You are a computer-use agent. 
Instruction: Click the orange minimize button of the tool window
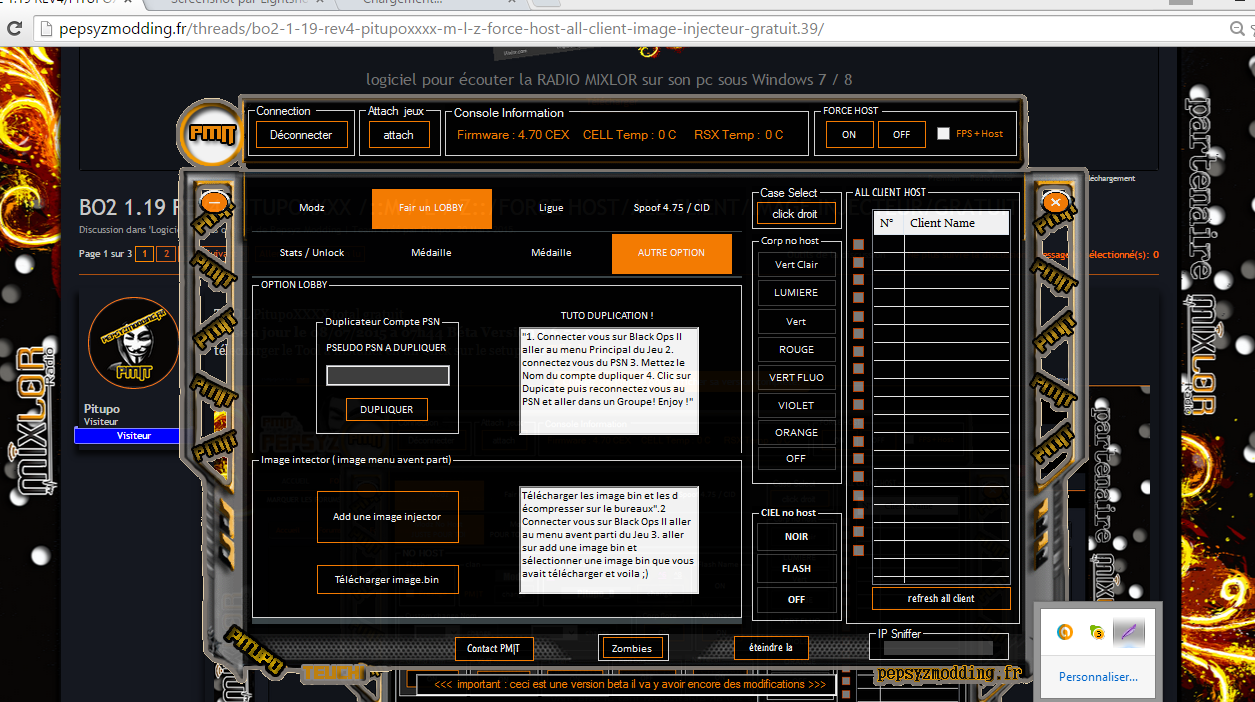tap(215, 202)
